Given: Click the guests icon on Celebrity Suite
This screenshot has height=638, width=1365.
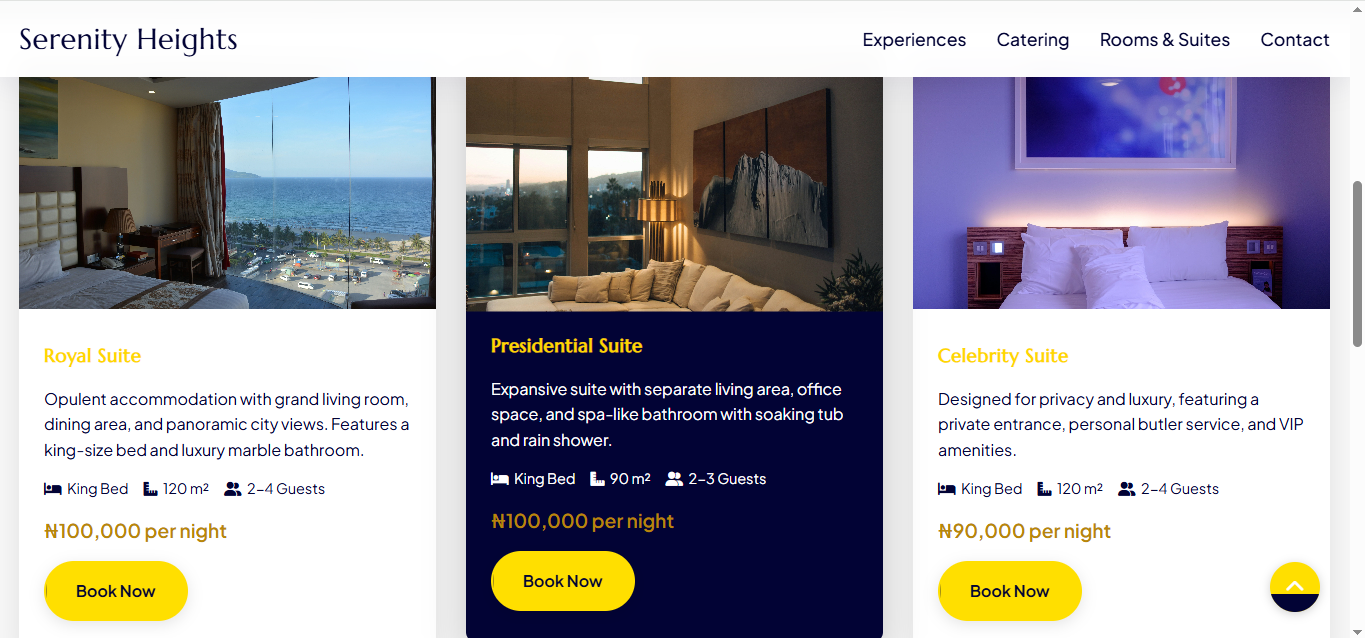Looking at the screenshot, I should pos(1128,488).
